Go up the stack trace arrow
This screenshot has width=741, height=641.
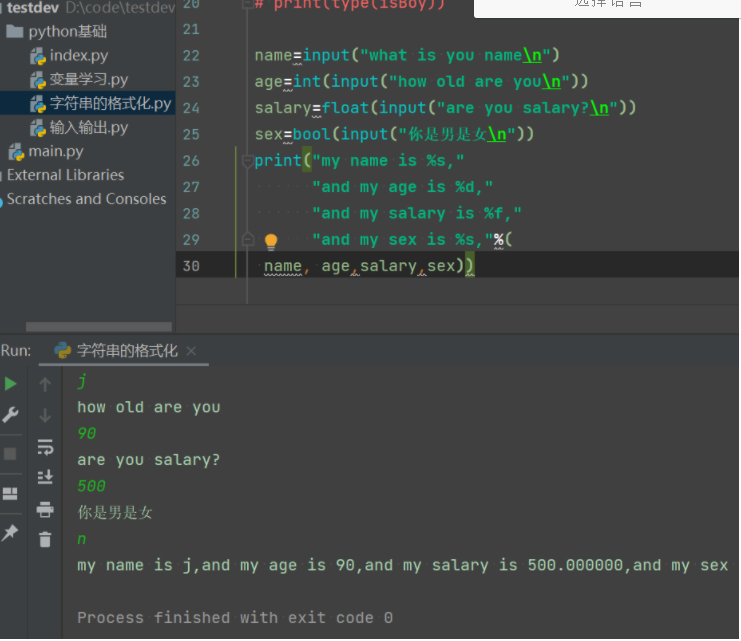pos(45,384)
